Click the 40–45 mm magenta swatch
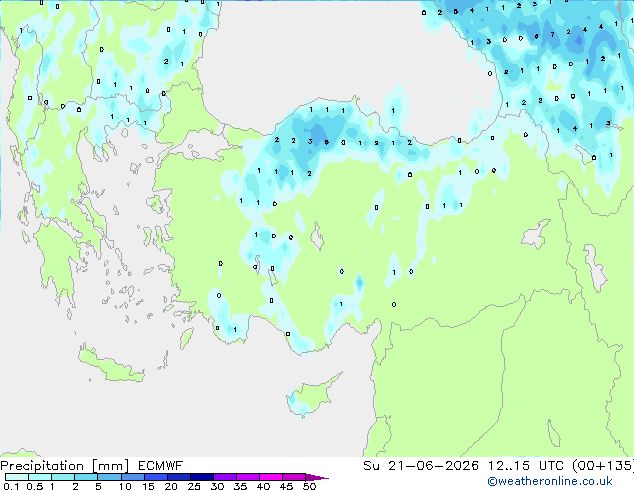634x490 pixels. coord(271,477)
